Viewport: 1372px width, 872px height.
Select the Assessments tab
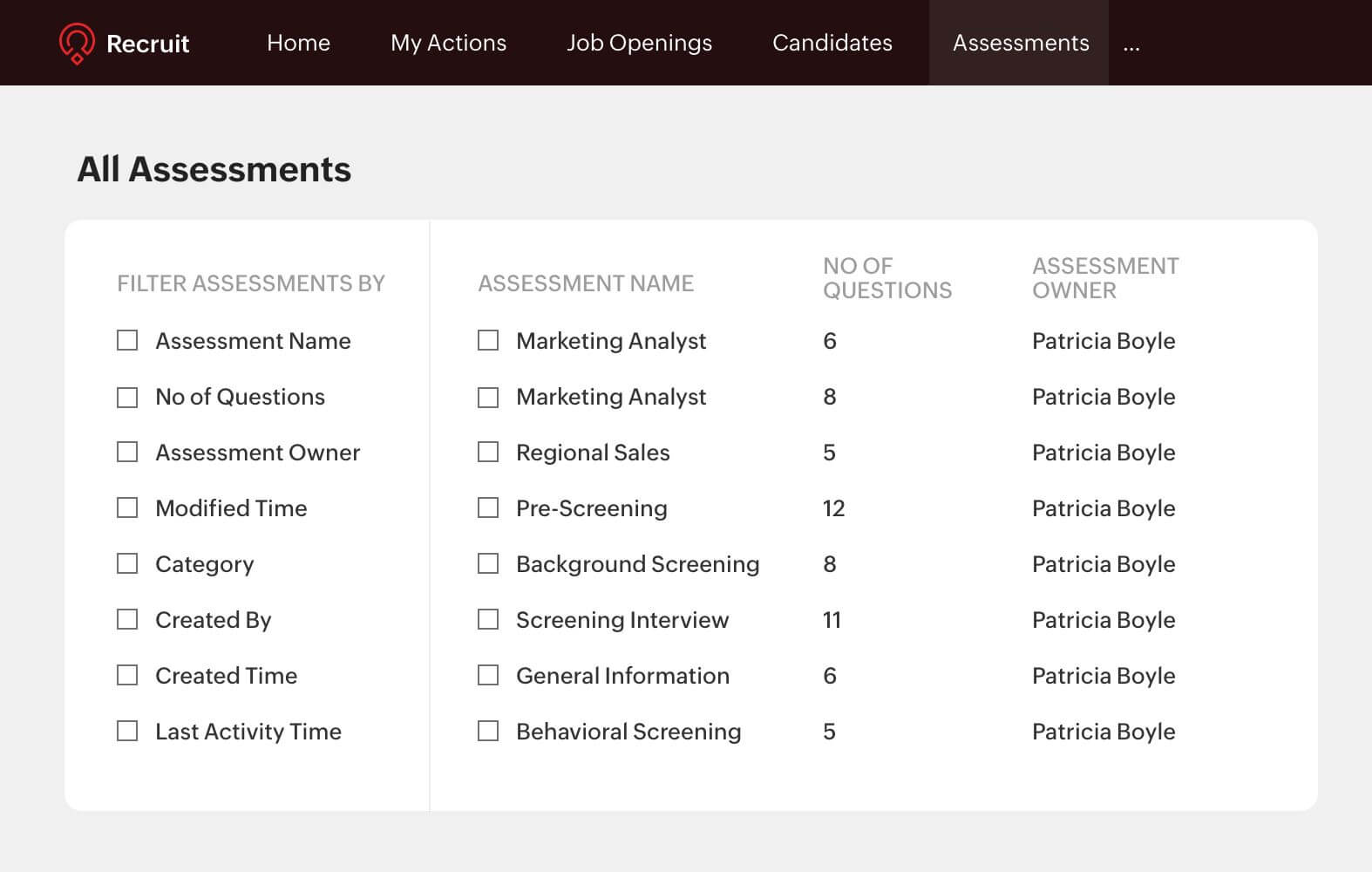[x=1020, y=43]
